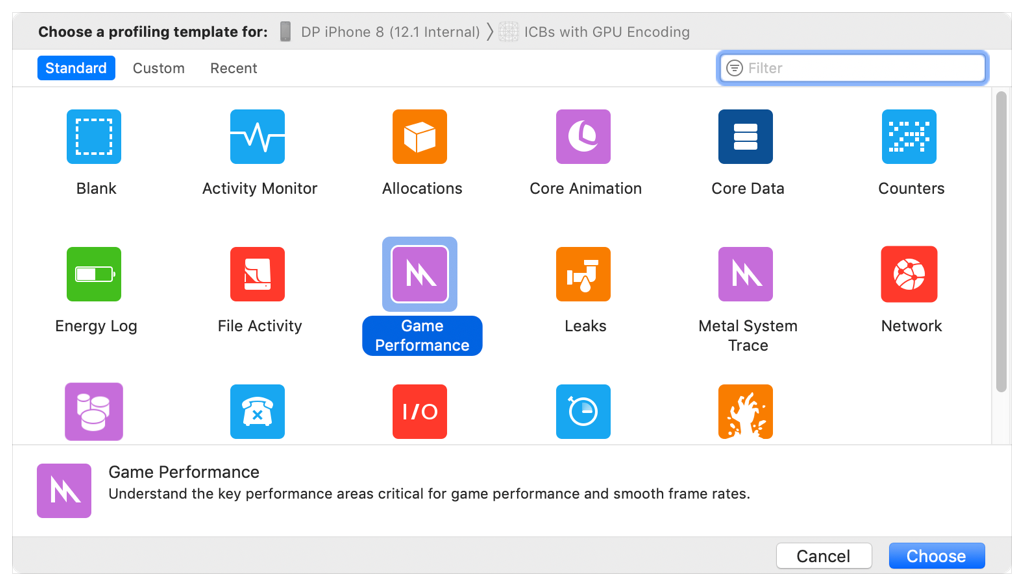Select the Core Animation template icon
1024x586 pixels.
coord(584,137)
